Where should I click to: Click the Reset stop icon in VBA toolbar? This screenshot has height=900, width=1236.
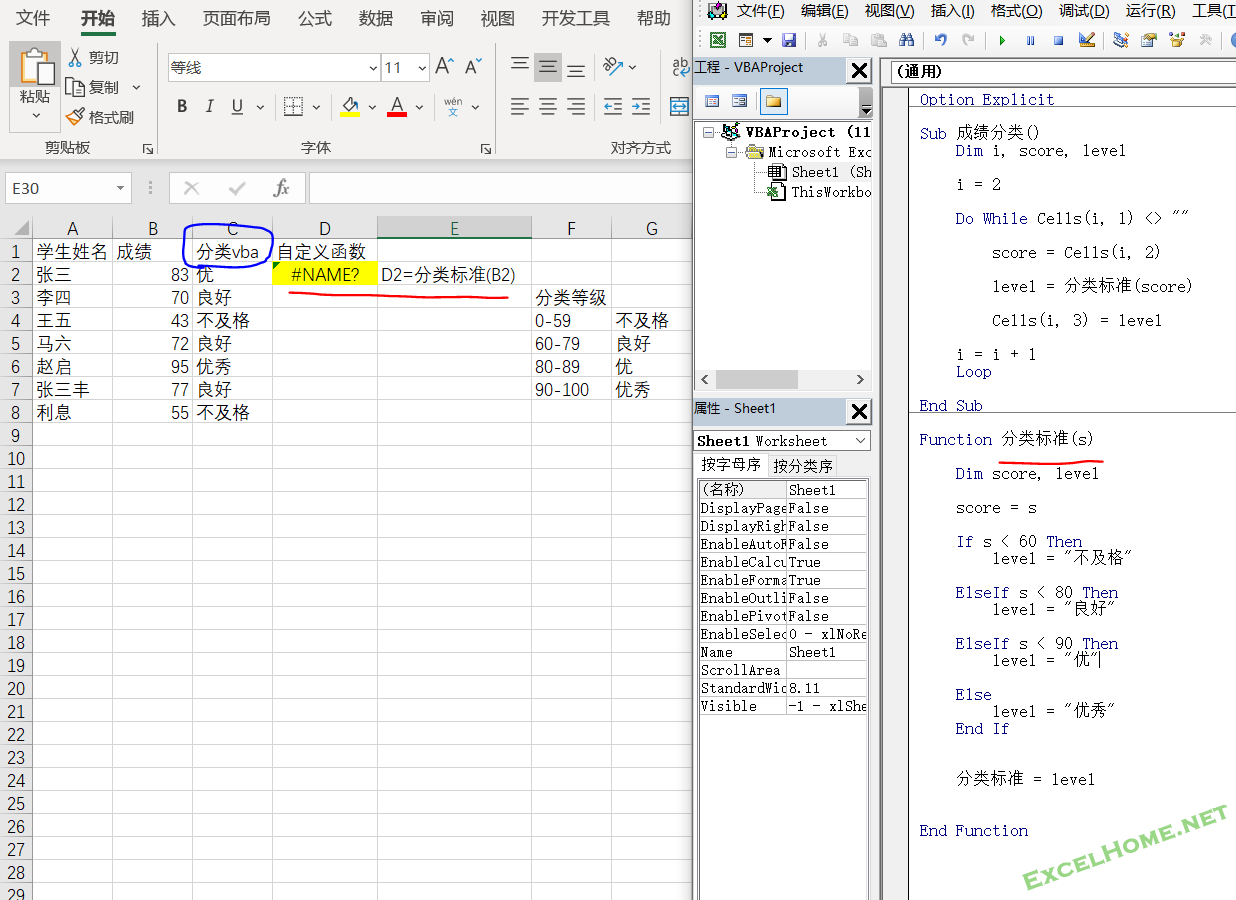coord(1058,40)
